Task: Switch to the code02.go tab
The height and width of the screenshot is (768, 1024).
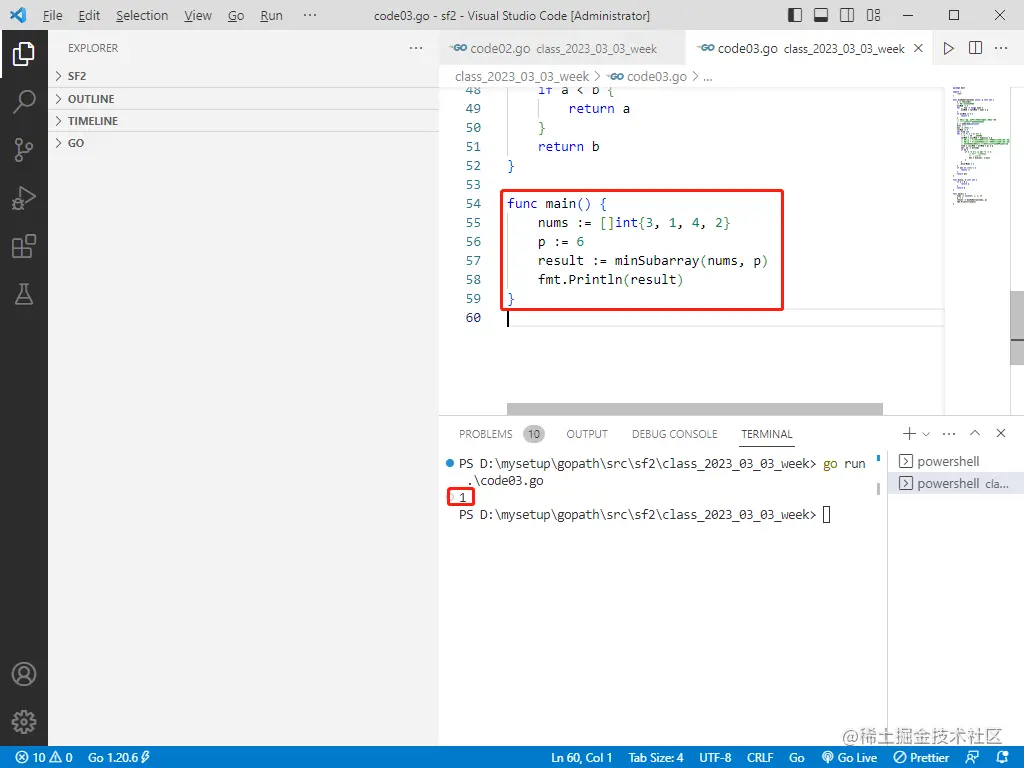Action: click(x=562, y=48)
